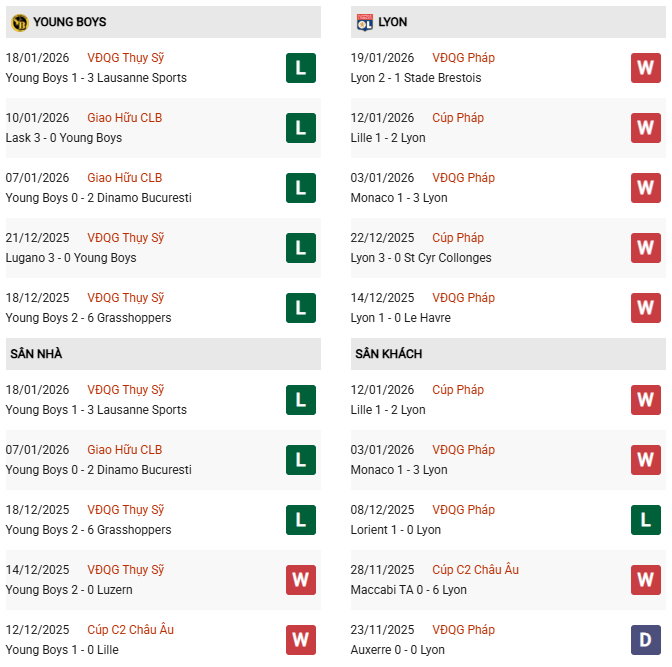This screenshot has height=667, width=672.
Task: Click win badge for Lyon 2-1 Stade Brestois
Action: pyautogui.click(x=645, y=68)
